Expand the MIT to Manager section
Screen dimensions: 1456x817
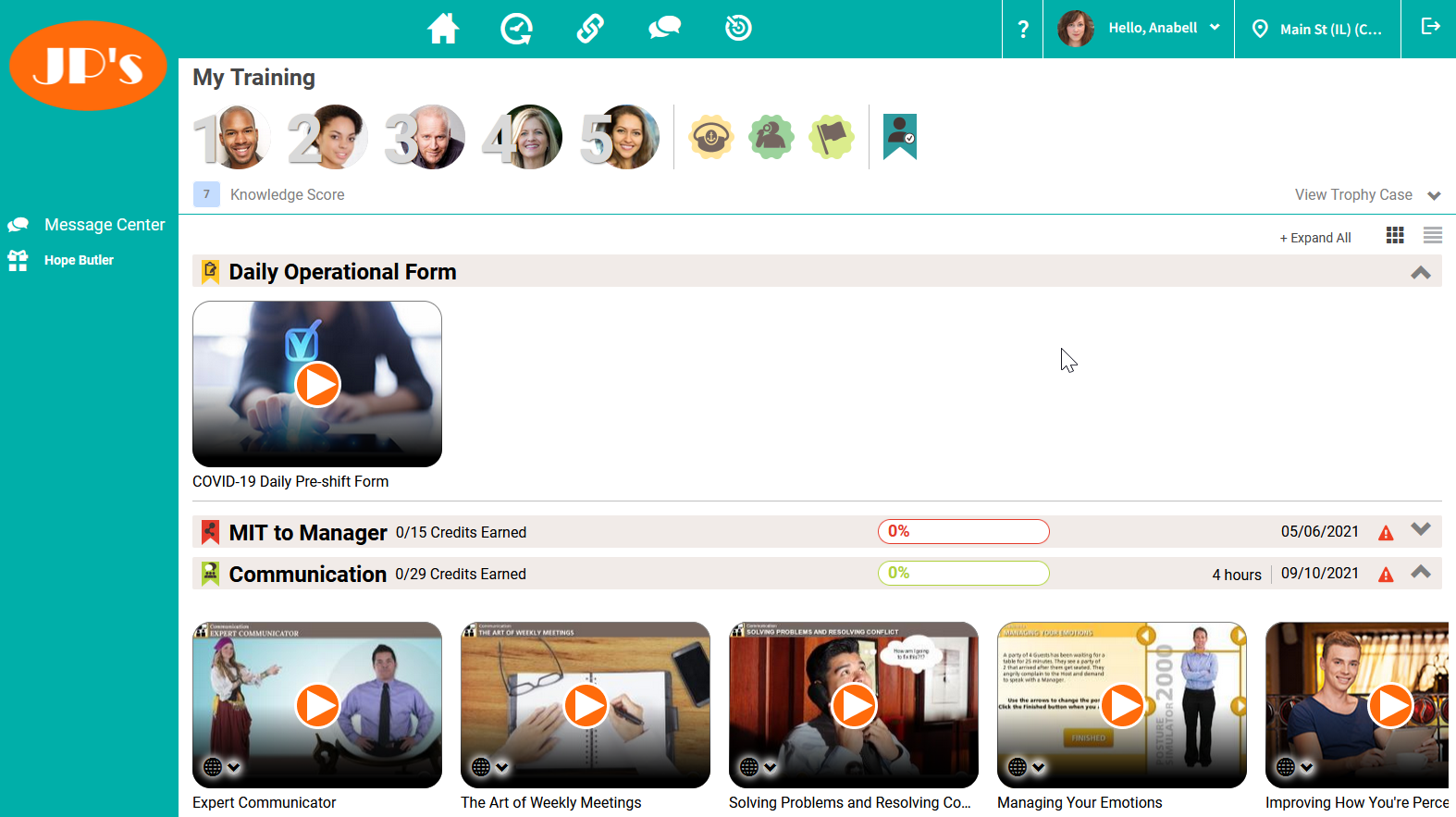(1421, 529)
